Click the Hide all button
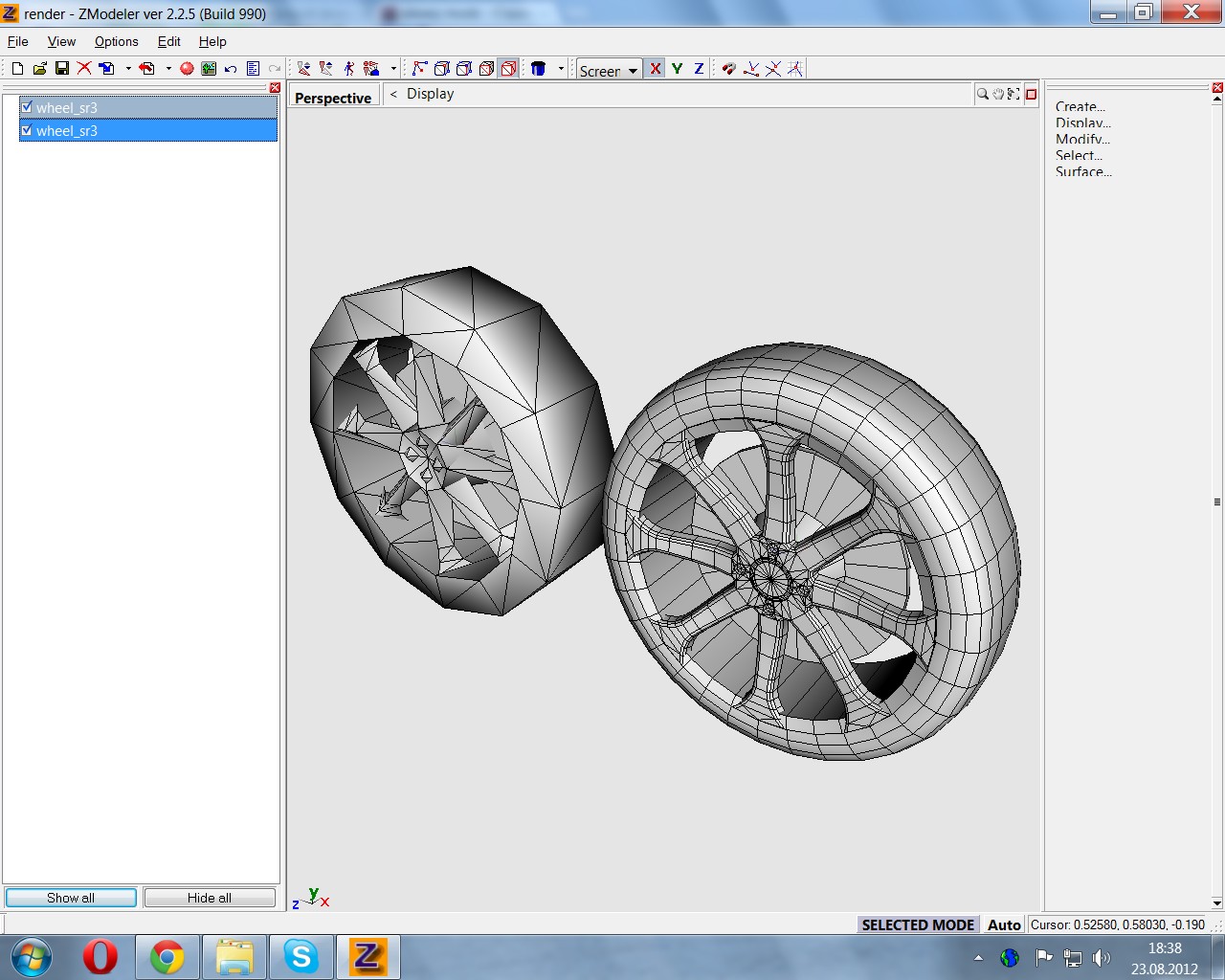 210,898
